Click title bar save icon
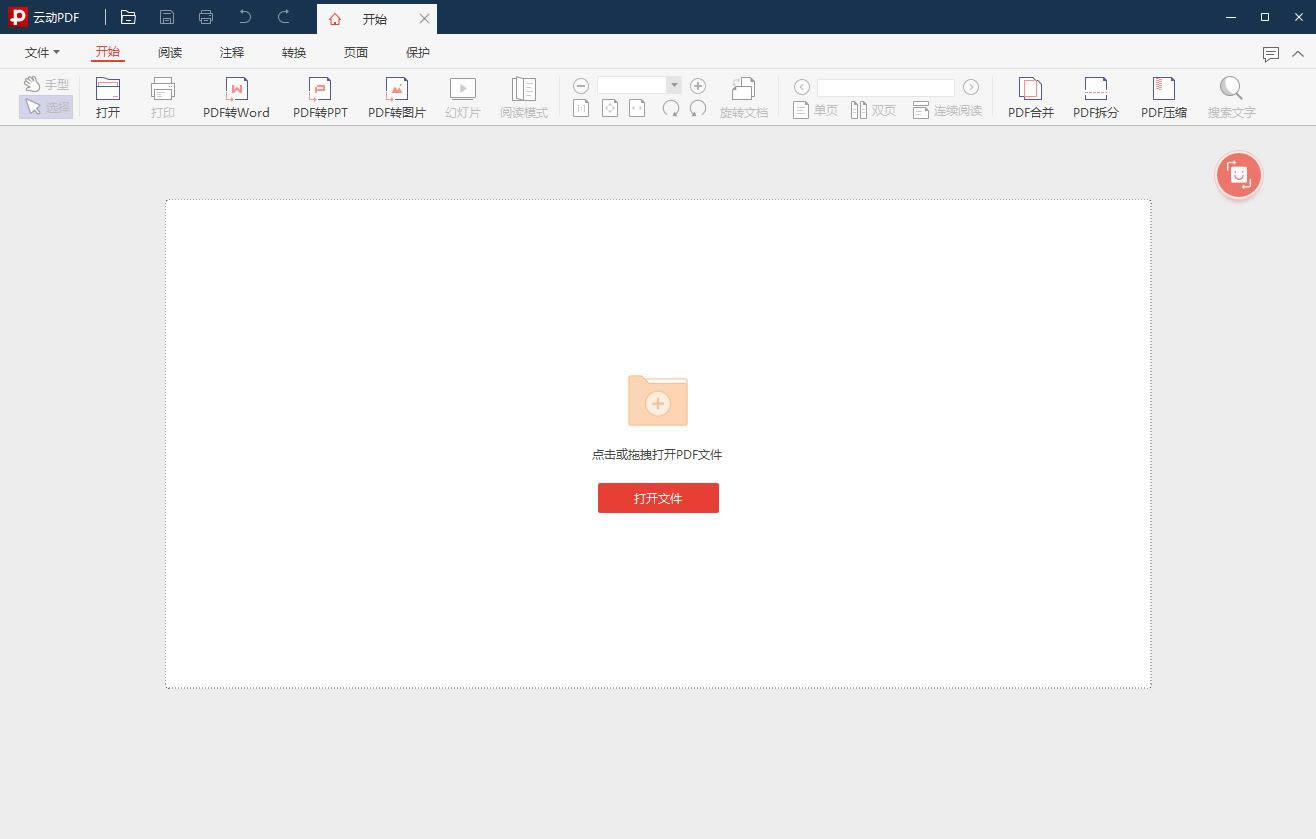Screen dimensions: 1316x839 (167, 17)
